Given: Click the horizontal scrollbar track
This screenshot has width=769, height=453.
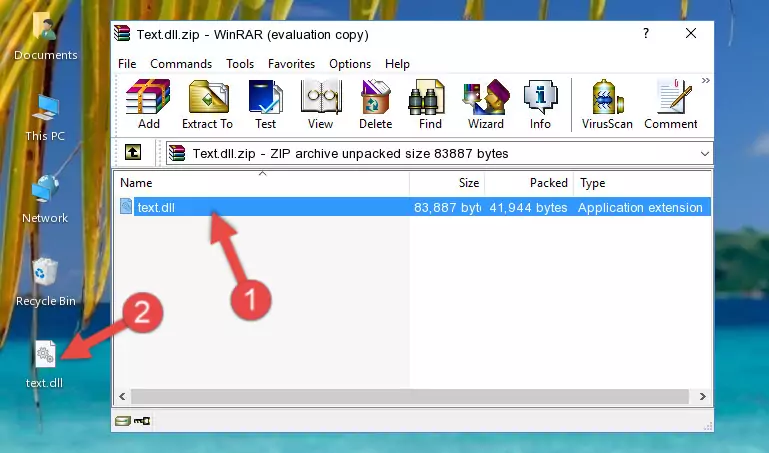Looking at the screenshot, I should 410,396.
